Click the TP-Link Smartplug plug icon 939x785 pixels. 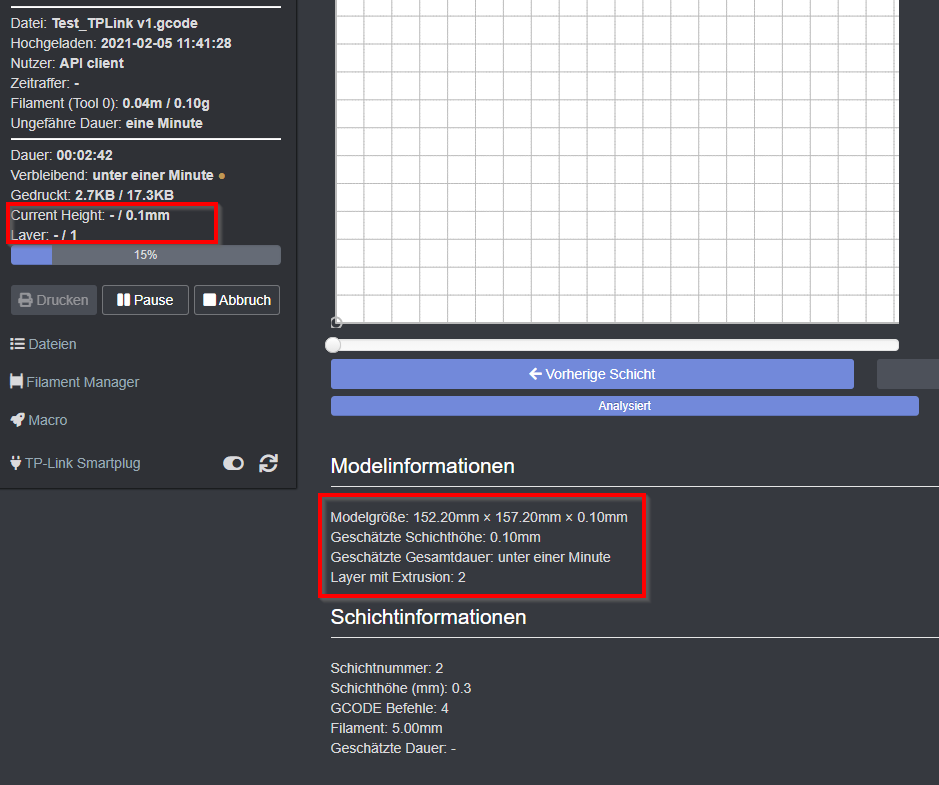[14, 463]
